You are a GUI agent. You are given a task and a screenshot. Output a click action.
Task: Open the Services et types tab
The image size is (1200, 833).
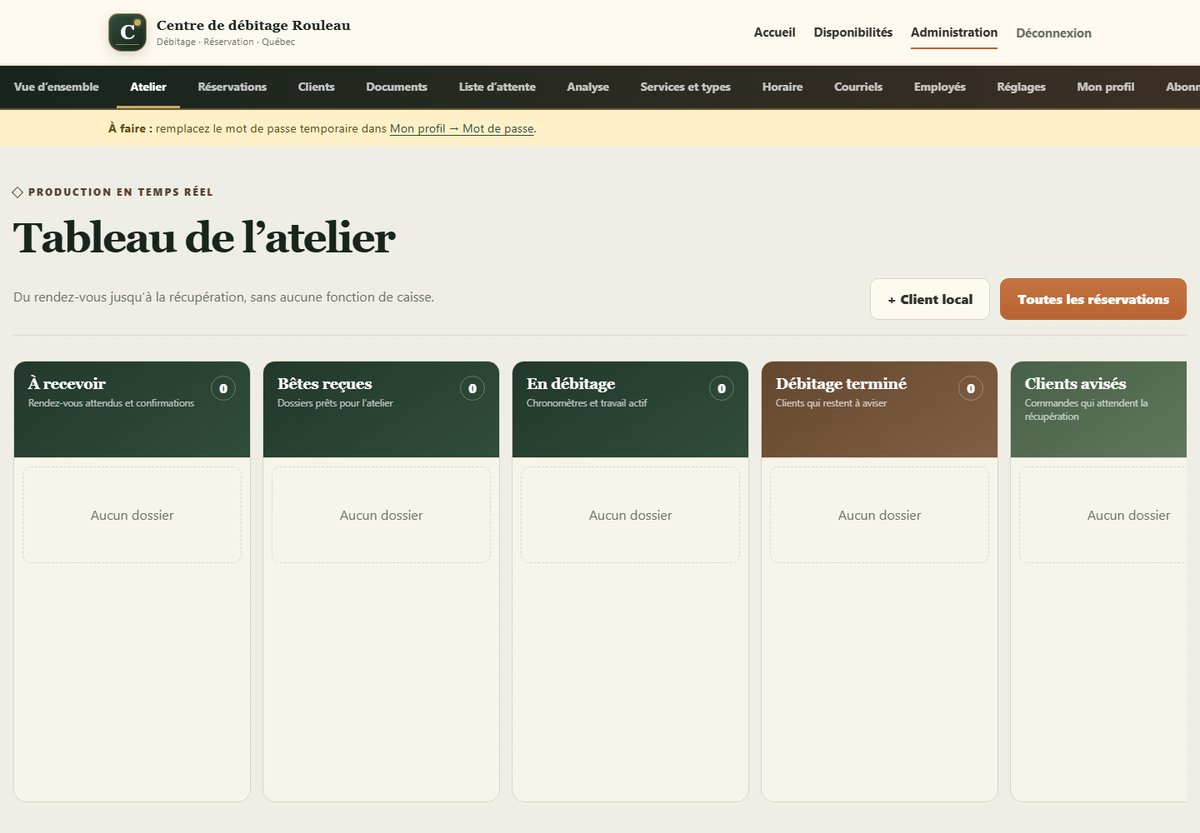click(685, 87)
